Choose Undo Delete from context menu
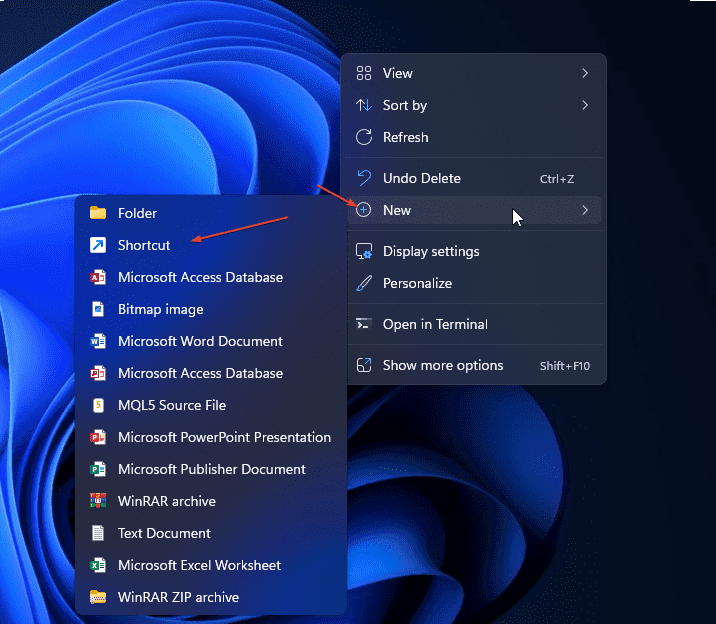Screen dimensions: 716x624 pyautogui.click(x=422, y=178)
